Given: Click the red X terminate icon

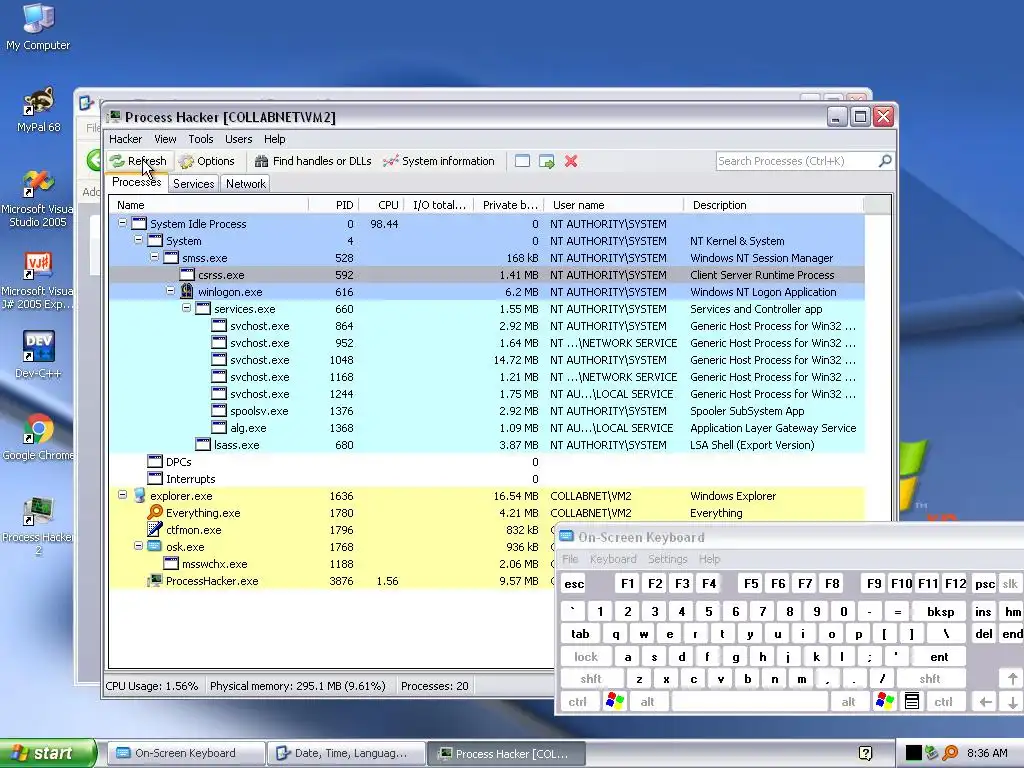Looking at the screenshot, I should [571, 161].
